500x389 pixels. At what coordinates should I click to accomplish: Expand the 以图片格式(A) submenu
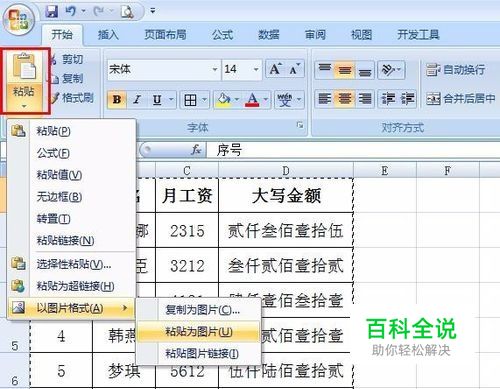click(71, 308)
